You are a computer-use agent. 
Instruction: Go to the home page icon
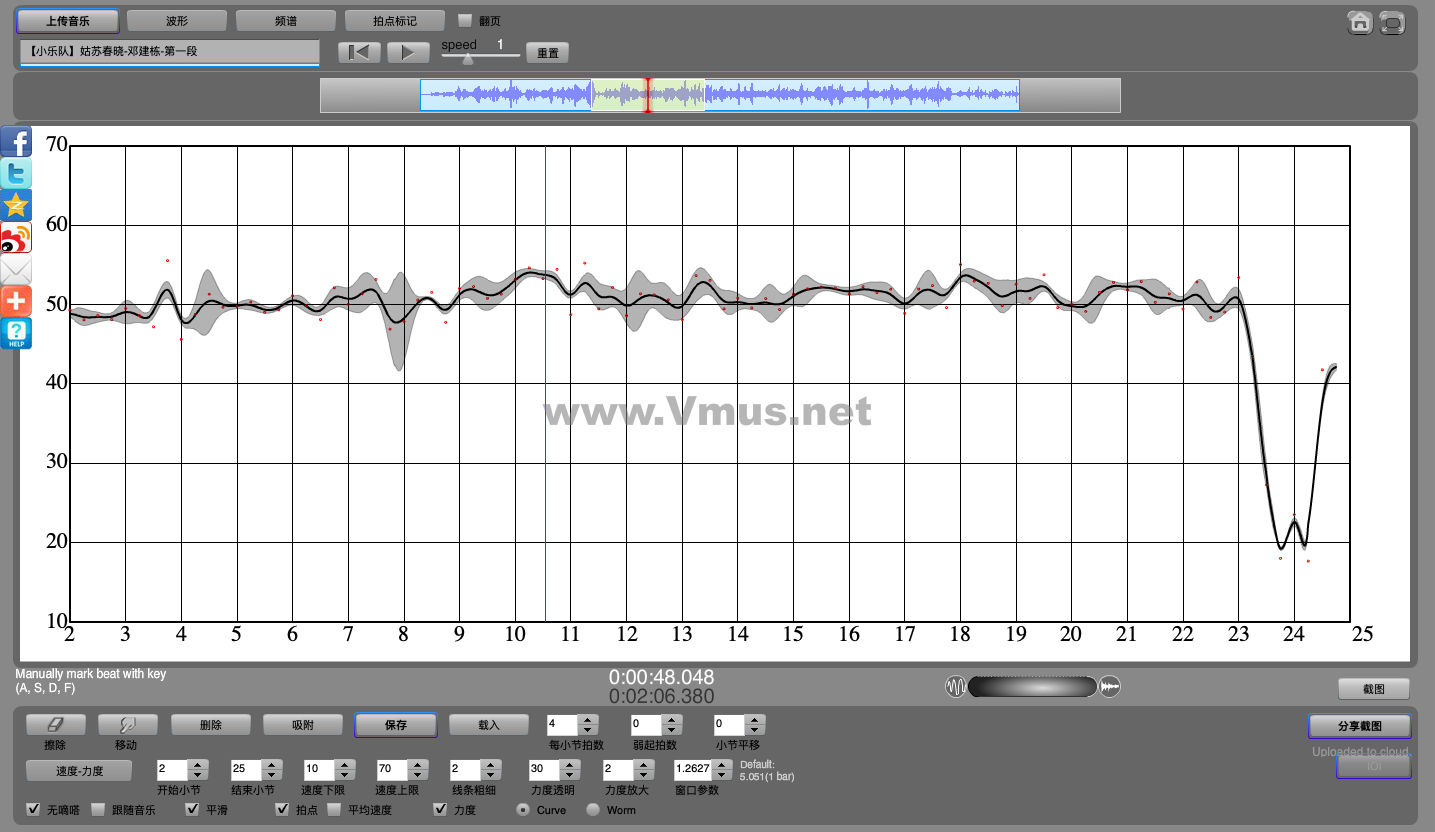1359,22
